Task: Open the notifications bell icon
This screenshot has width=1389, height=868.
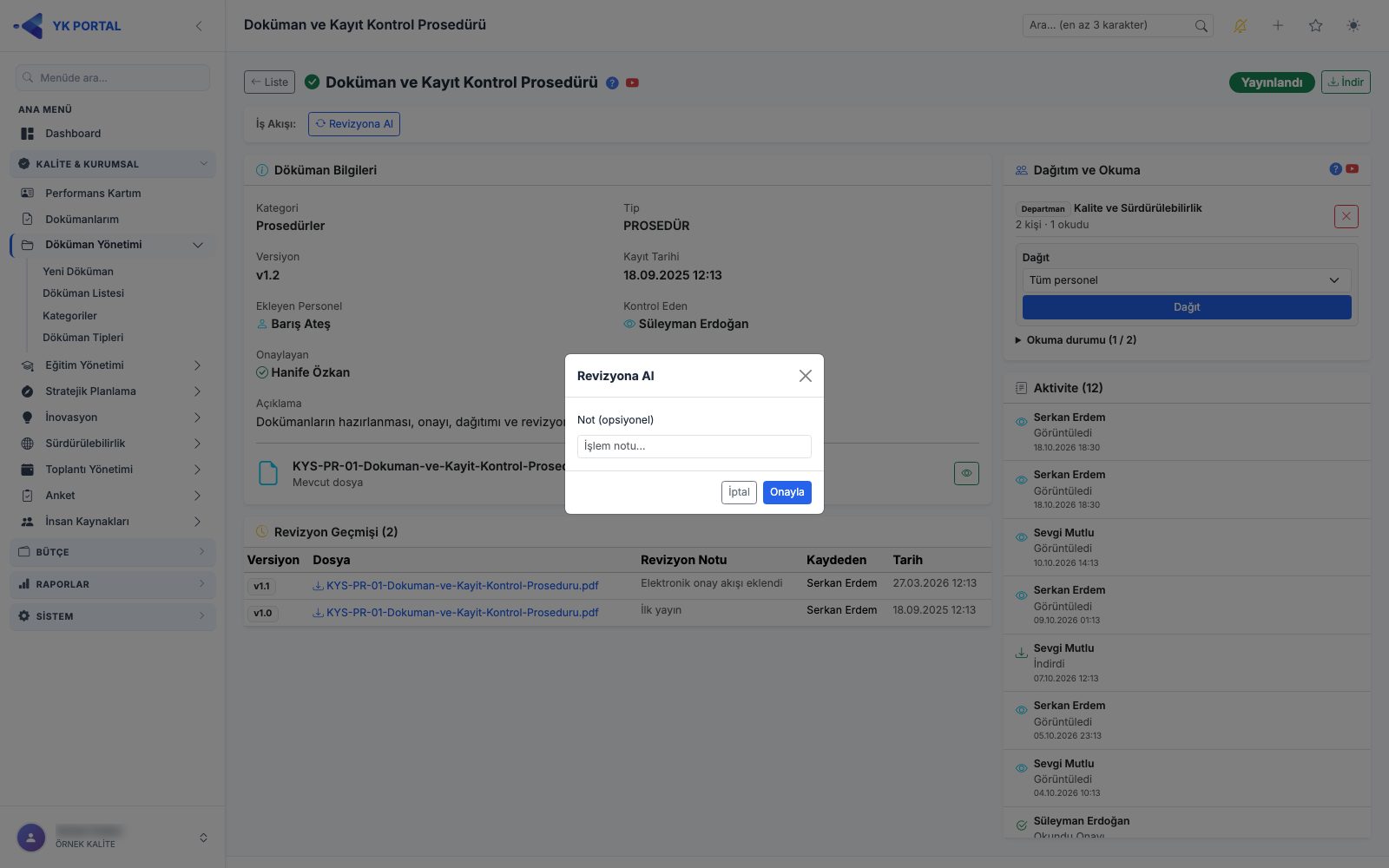Action: pos(1240,26)
